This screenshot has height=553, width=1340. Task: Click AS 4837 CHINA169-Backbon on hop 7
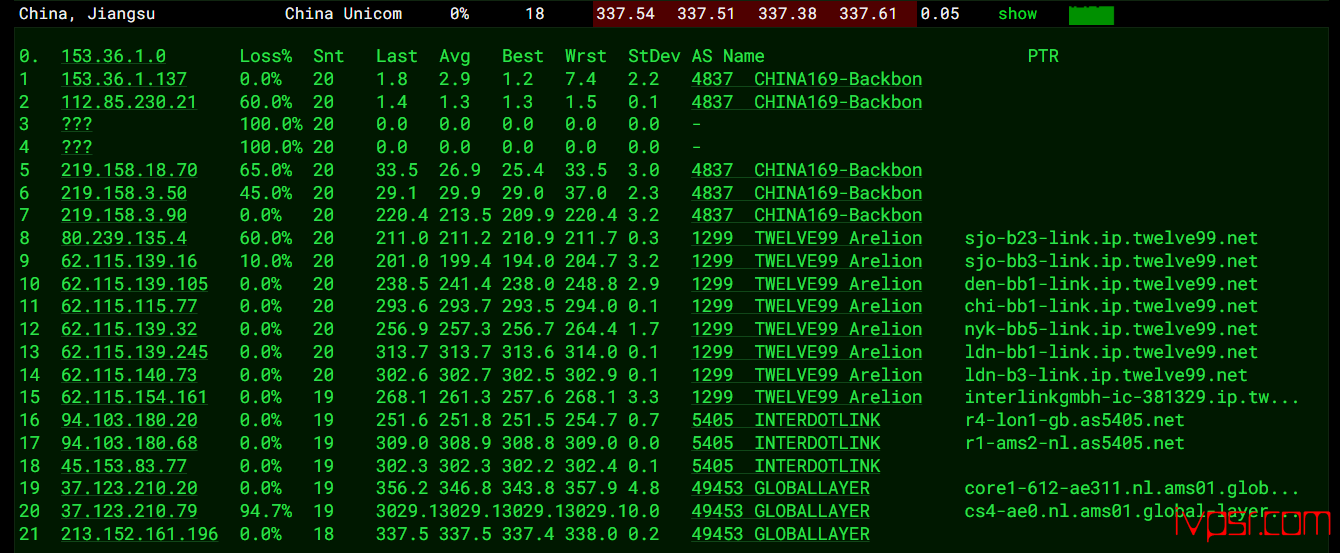[x=807, y=215]
